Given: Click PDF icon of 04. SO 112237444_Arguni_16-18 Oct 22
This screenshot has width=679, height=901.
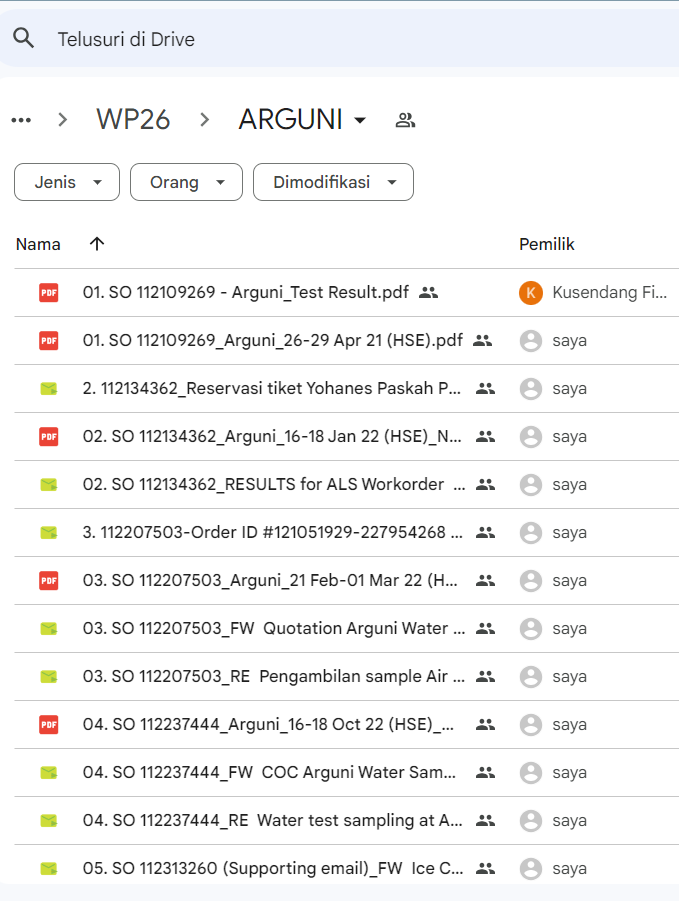Looking at the screenshot, I should click(48, 724).
